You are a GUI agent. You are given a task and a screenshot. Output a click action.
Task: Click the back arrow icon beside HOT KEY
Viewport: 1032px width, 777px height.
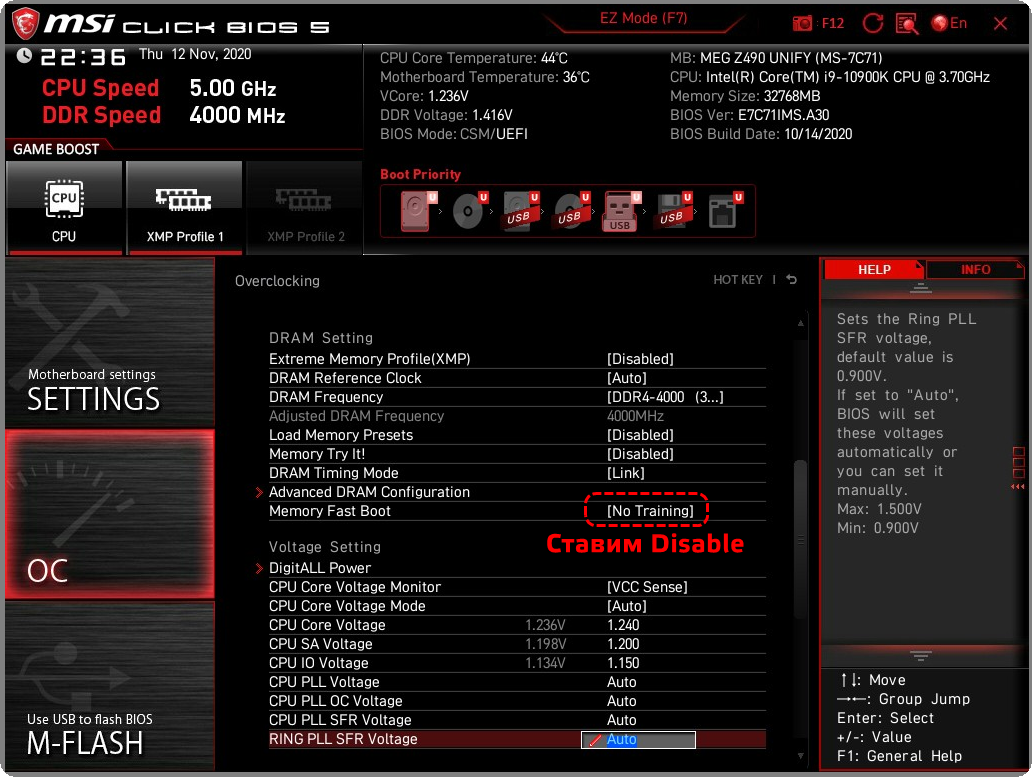(792, 280)
